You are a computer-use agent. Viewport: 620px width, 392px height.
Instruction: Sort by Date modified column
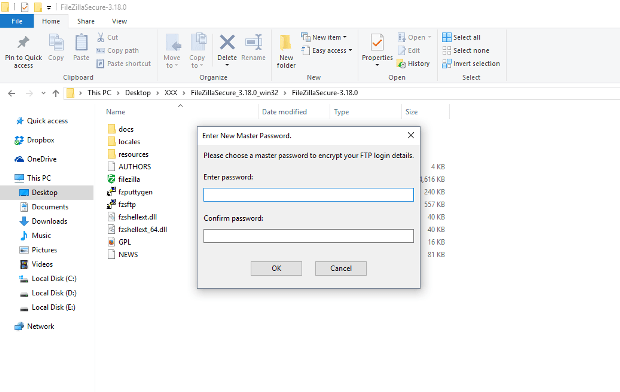tap(284, 112)
